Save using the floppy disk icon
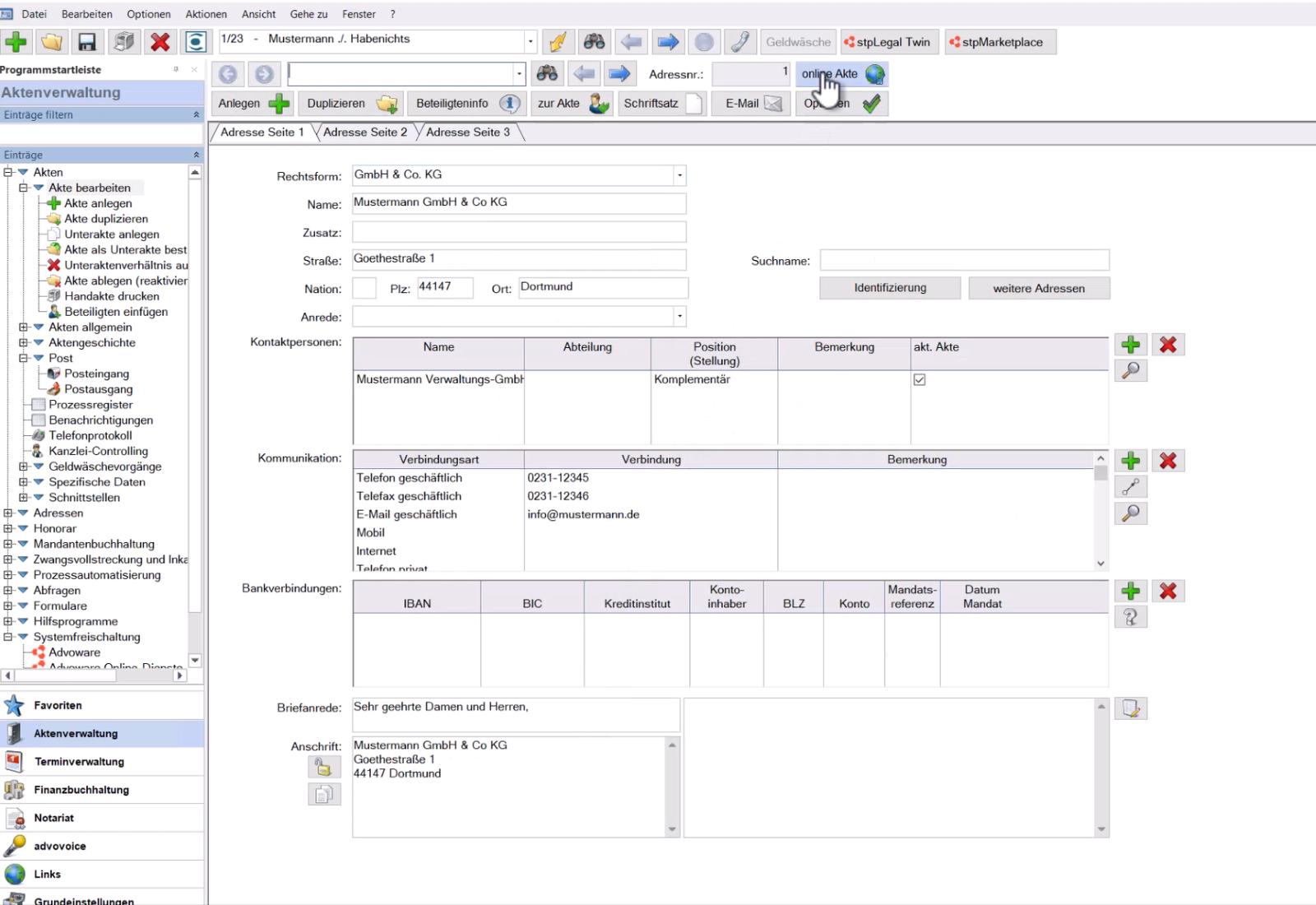The image size is (1316, 905). [86, 42]
